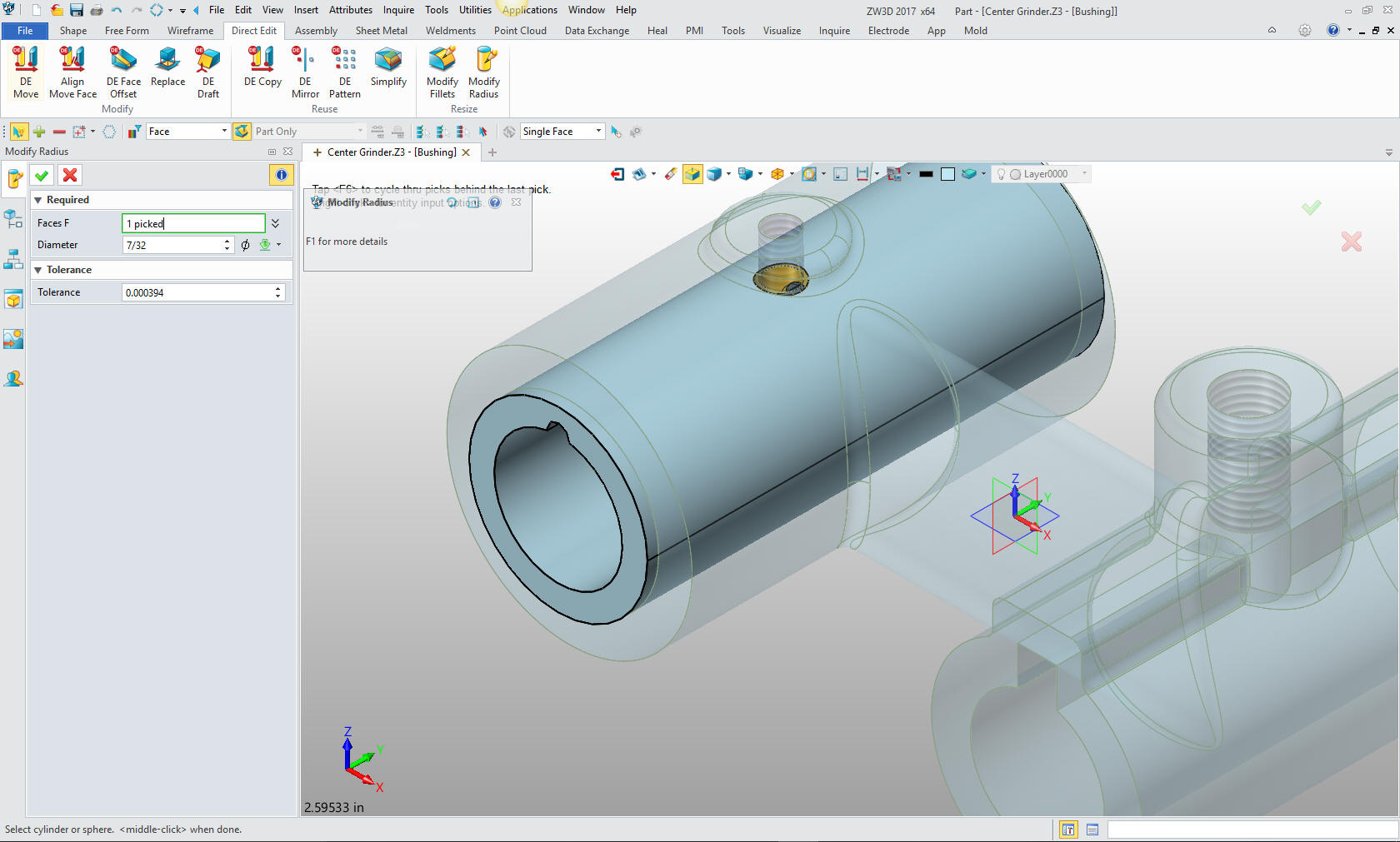Image resolution: width=1400 pixels, height=842 pixels.
Task: Select the Center Grinder.Z3 - [Bushing] document tab
Action: (392, 152)
